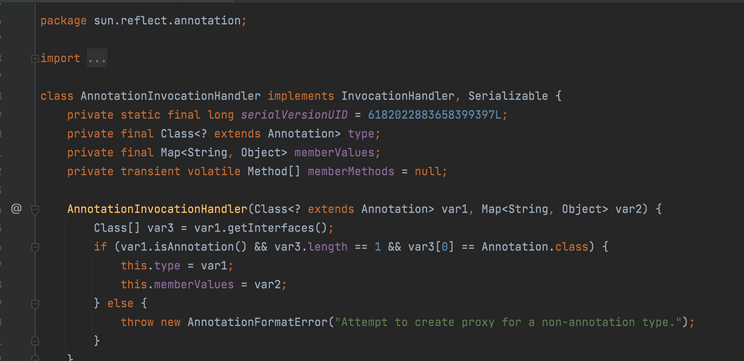Screen dimensions: 744x361
Task: Place cursor on InvocationHandler interface name
Action: click(x=398, y=96)
